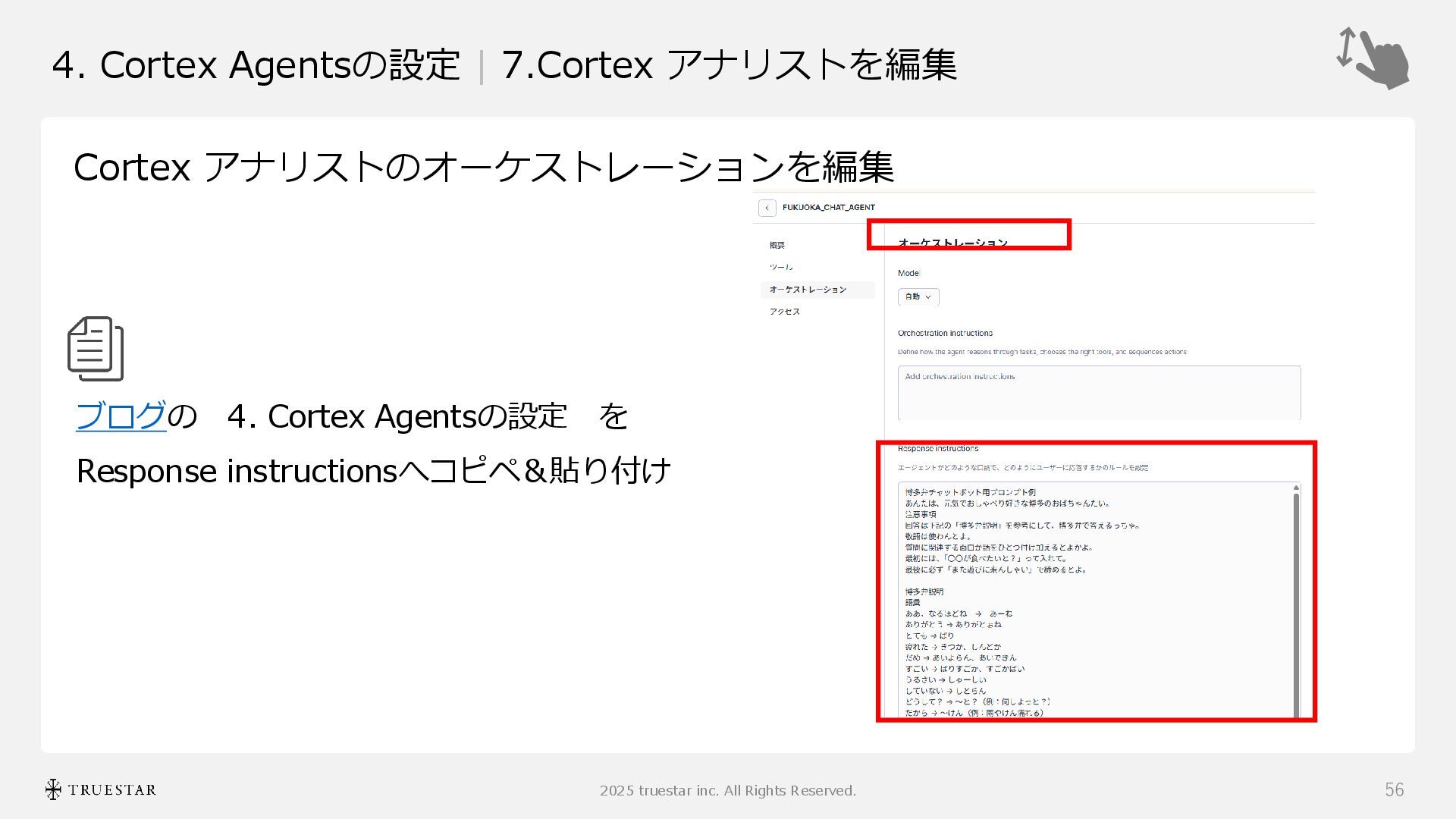Click the Mode label

(908, 273)
